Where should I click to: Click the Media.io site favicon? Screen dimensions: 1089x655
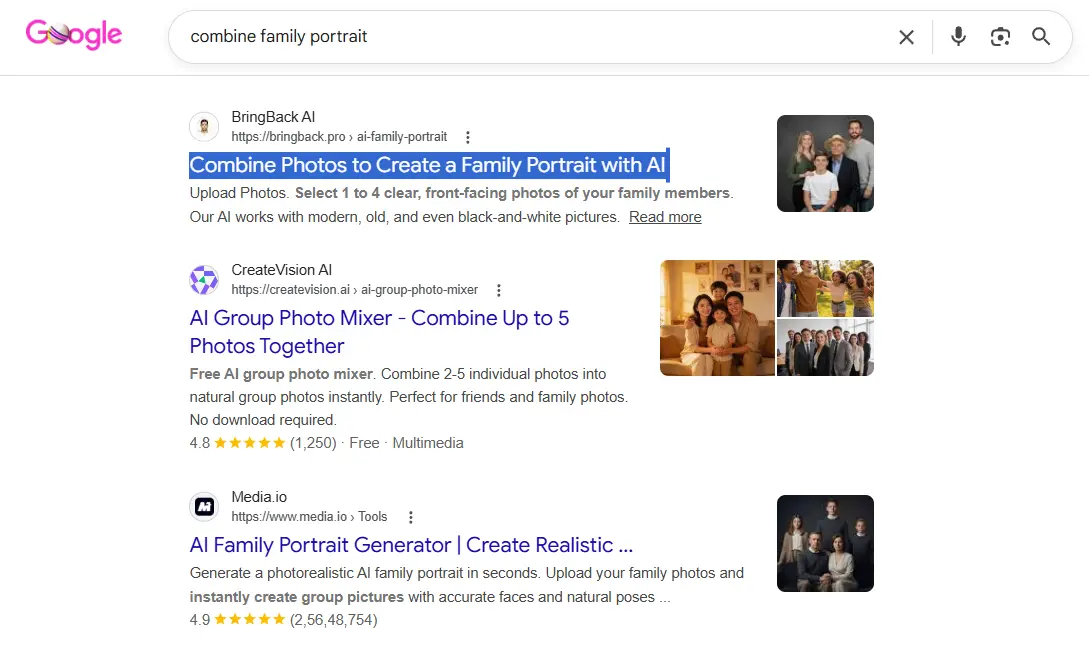pyautogui.click(x=204, y=507)
